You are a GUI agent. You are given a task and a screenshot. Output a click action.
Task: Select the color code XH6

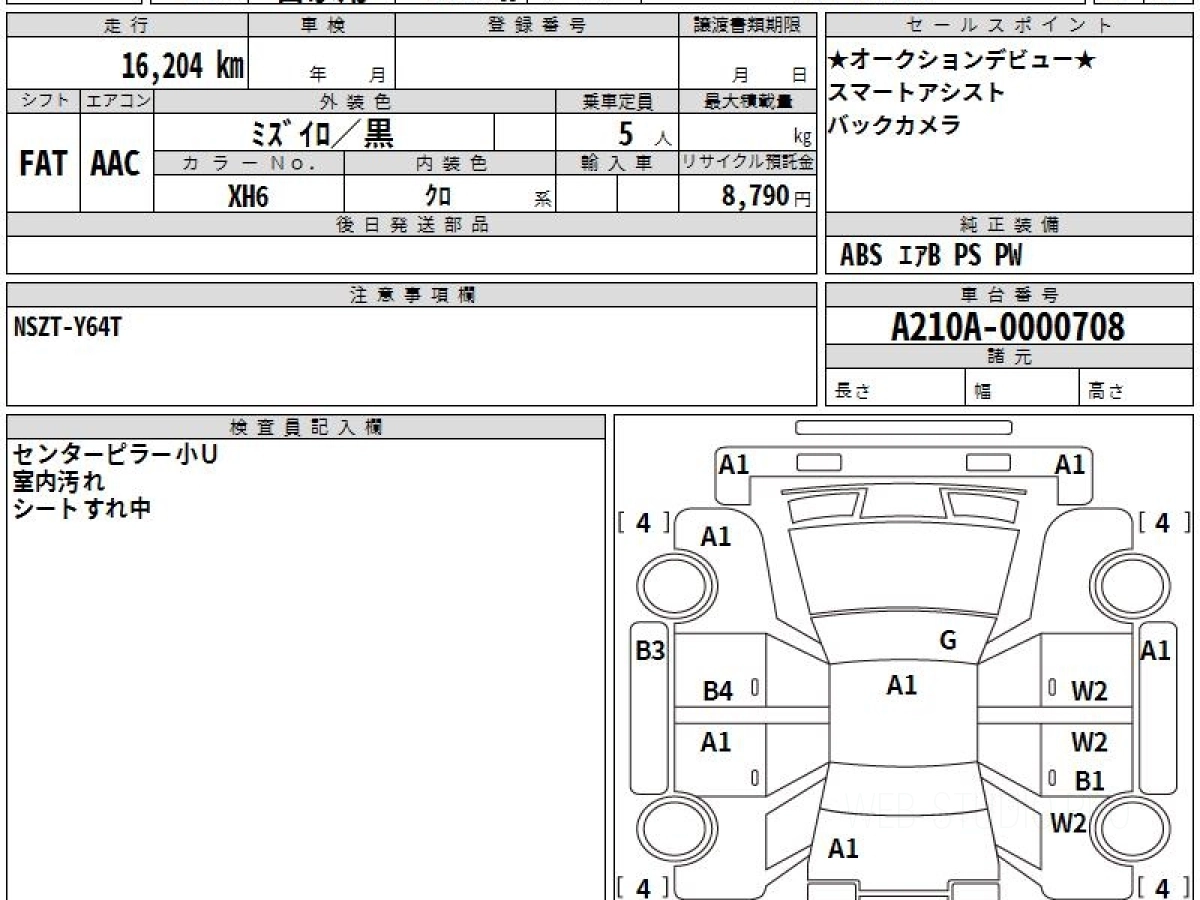pyautogui.click(x=249, y=196)
